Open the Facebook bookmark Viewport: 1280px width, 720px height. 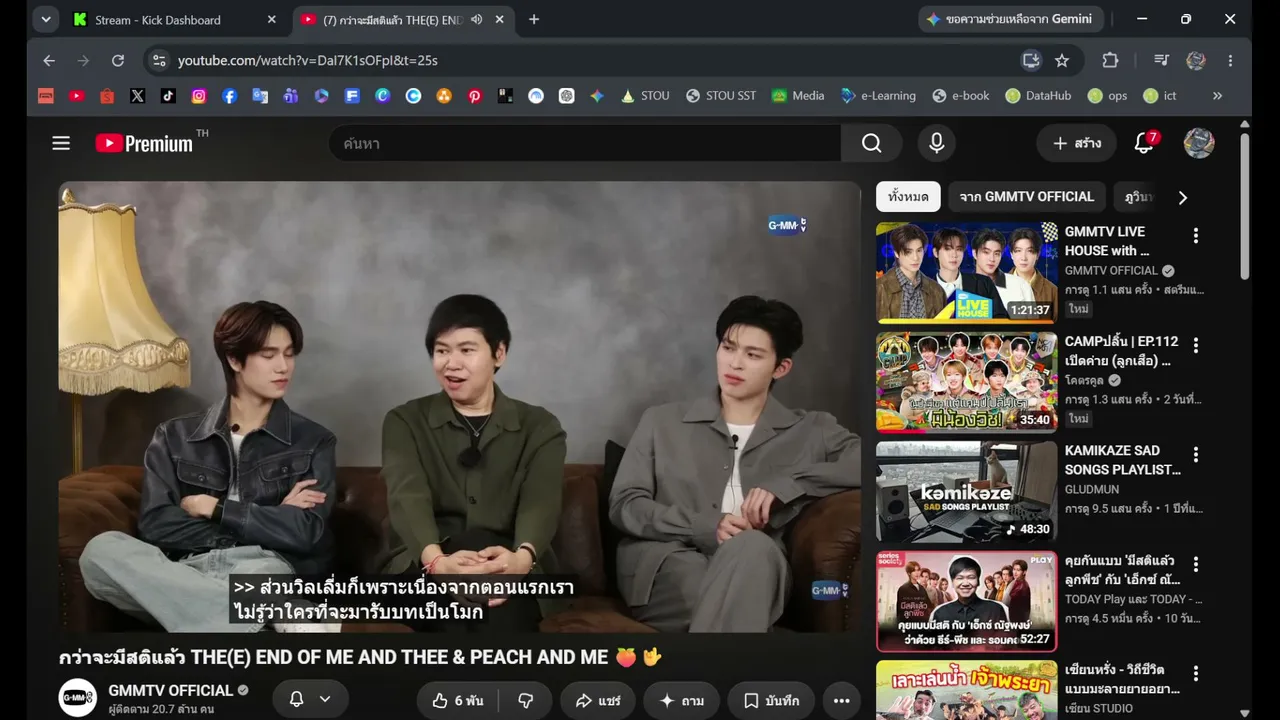(229, 96)
